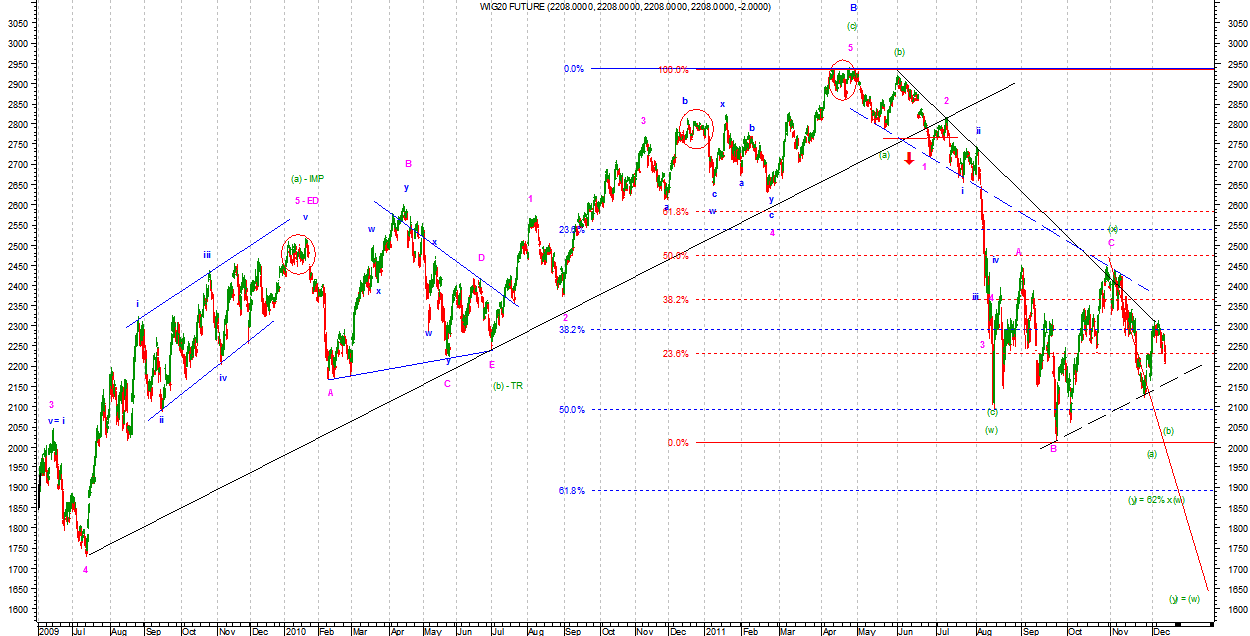Click the "(y) = (w)" projection label
This screenshot has width=1250, height=636.
pos(1184,599)
